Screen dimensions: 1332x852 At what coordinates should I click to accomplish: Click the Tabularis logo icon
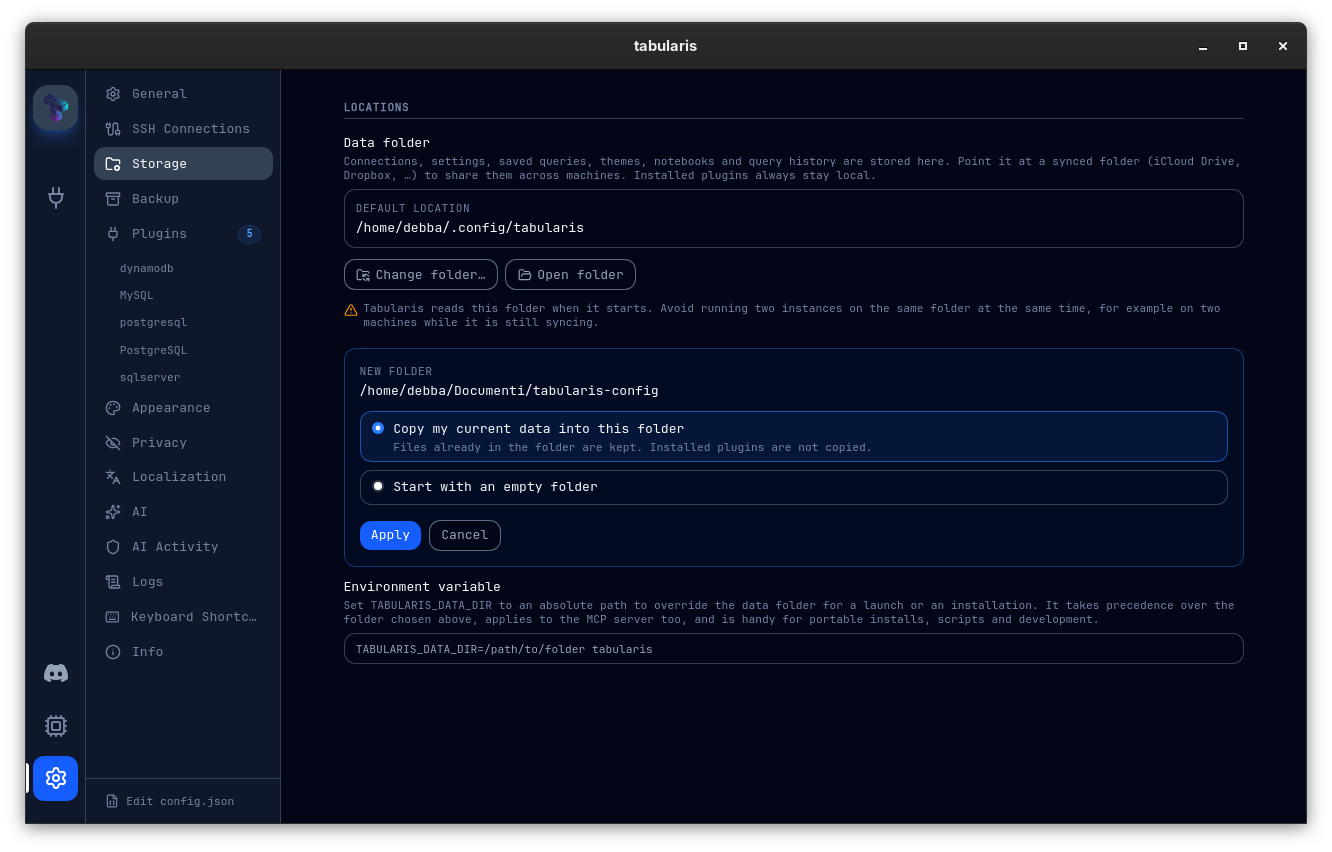(55, 108)
